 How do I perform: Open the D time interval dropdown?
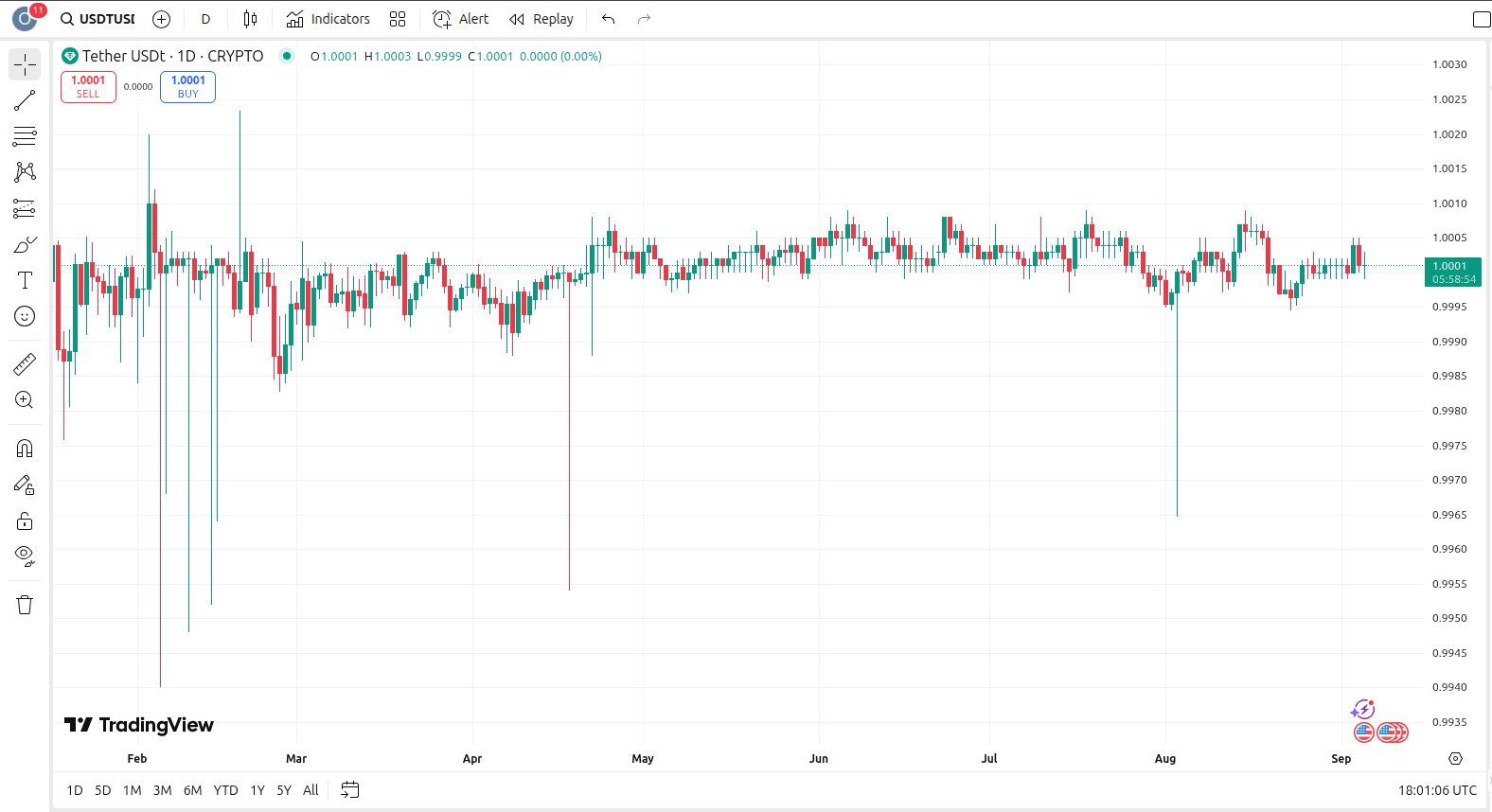pos(205,19)
